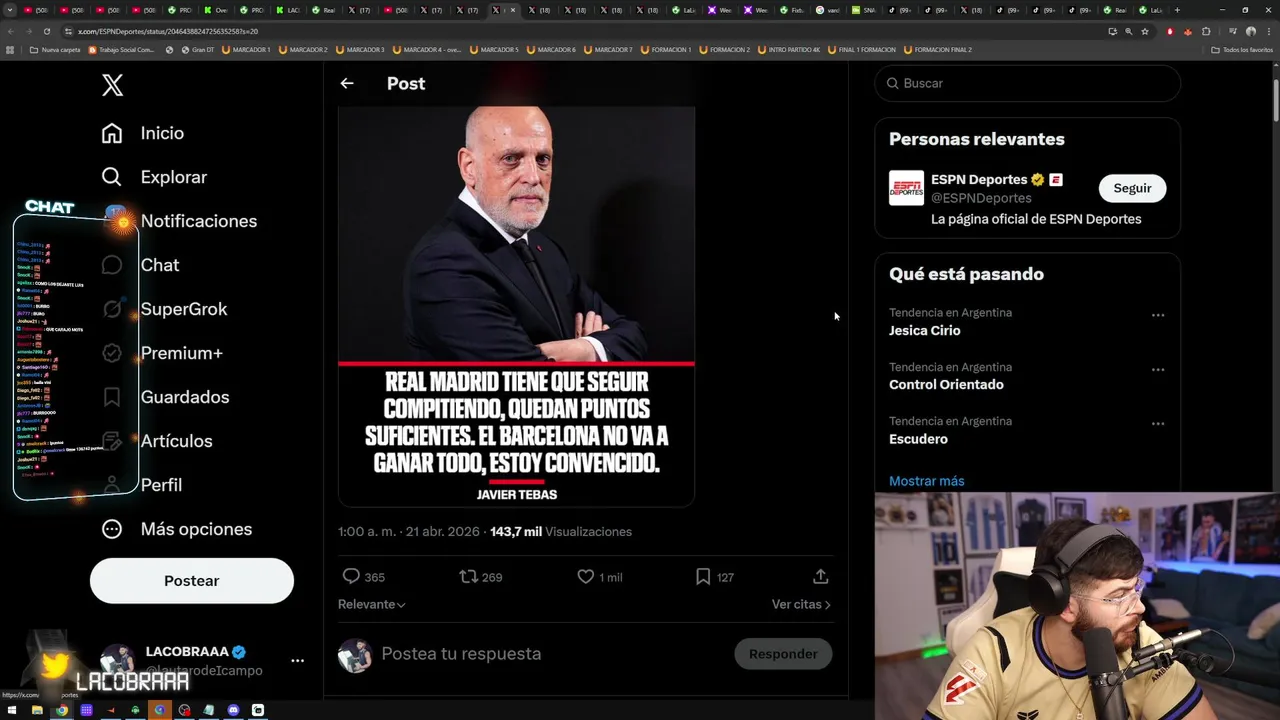The height and width of the screenshot is (720, 1280).
Task: Open the Windows Start menu
Action: point(12,710)
